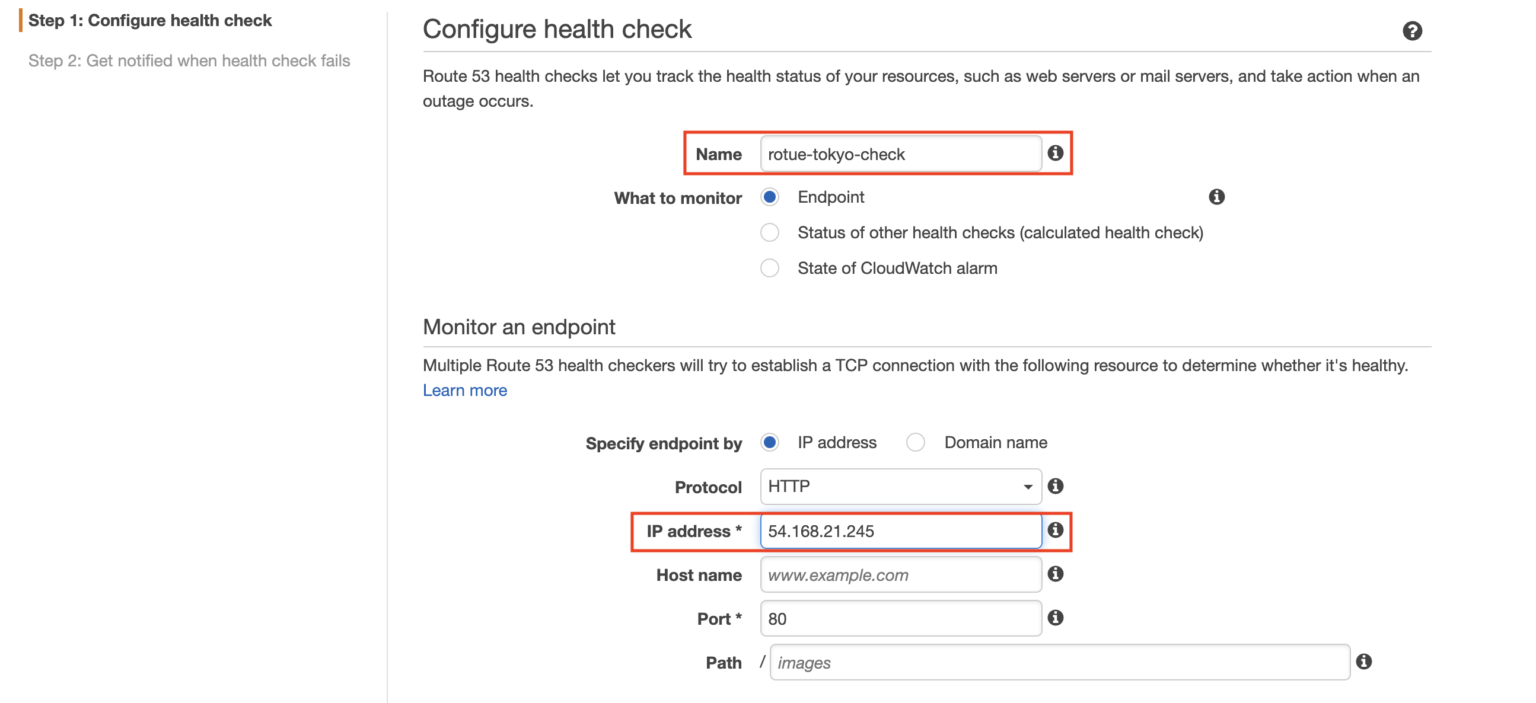Open the Protocol dropdown
Screen dimensions: 1536x703
[900, 487]
